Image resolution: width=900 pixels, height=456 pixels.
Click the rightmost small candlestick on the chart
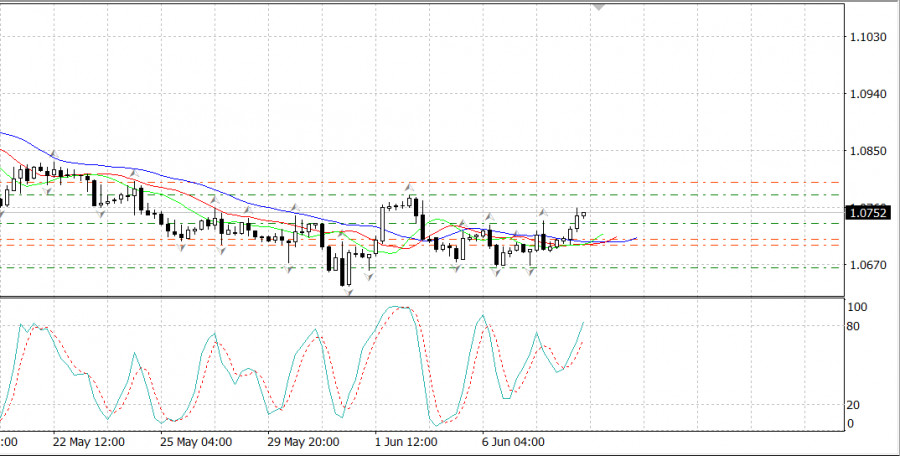pyautogui.click(x=583, y=214)
